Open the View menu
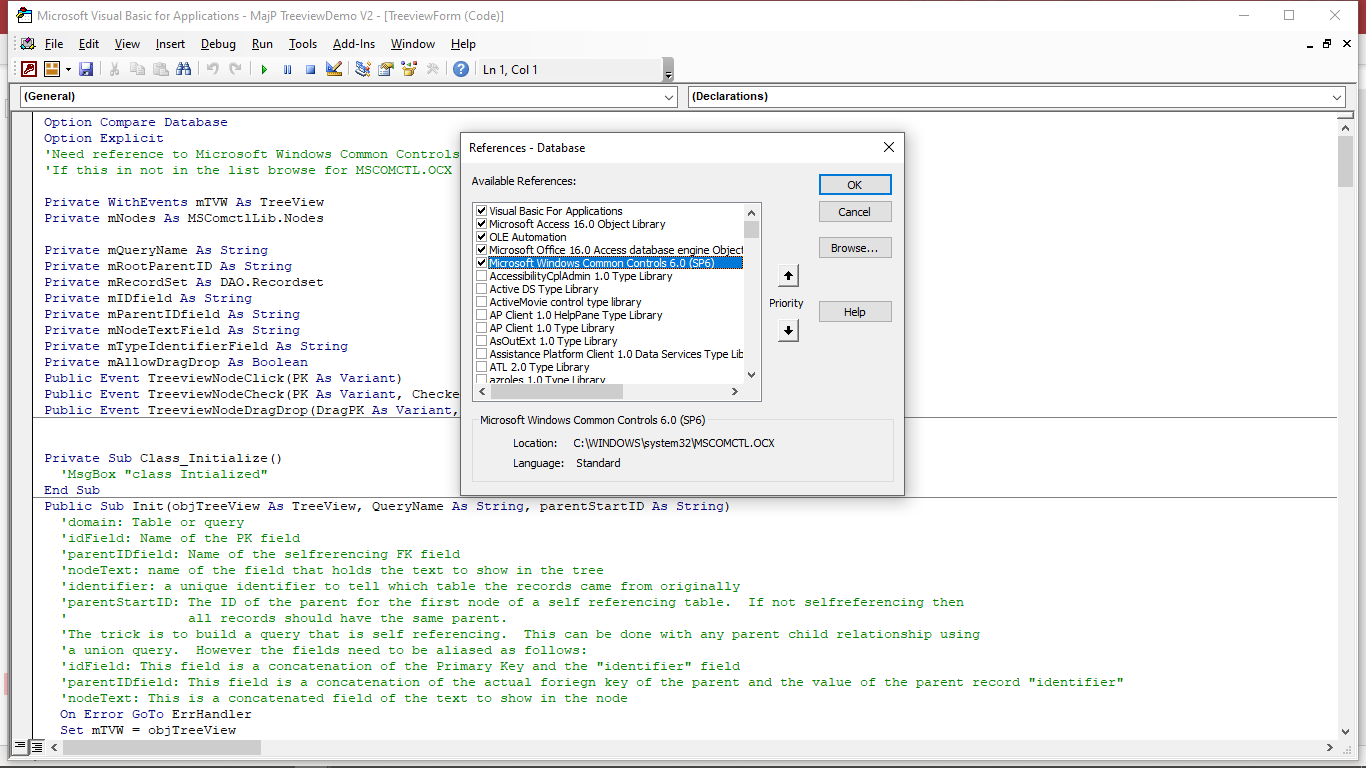 (127, 44)
